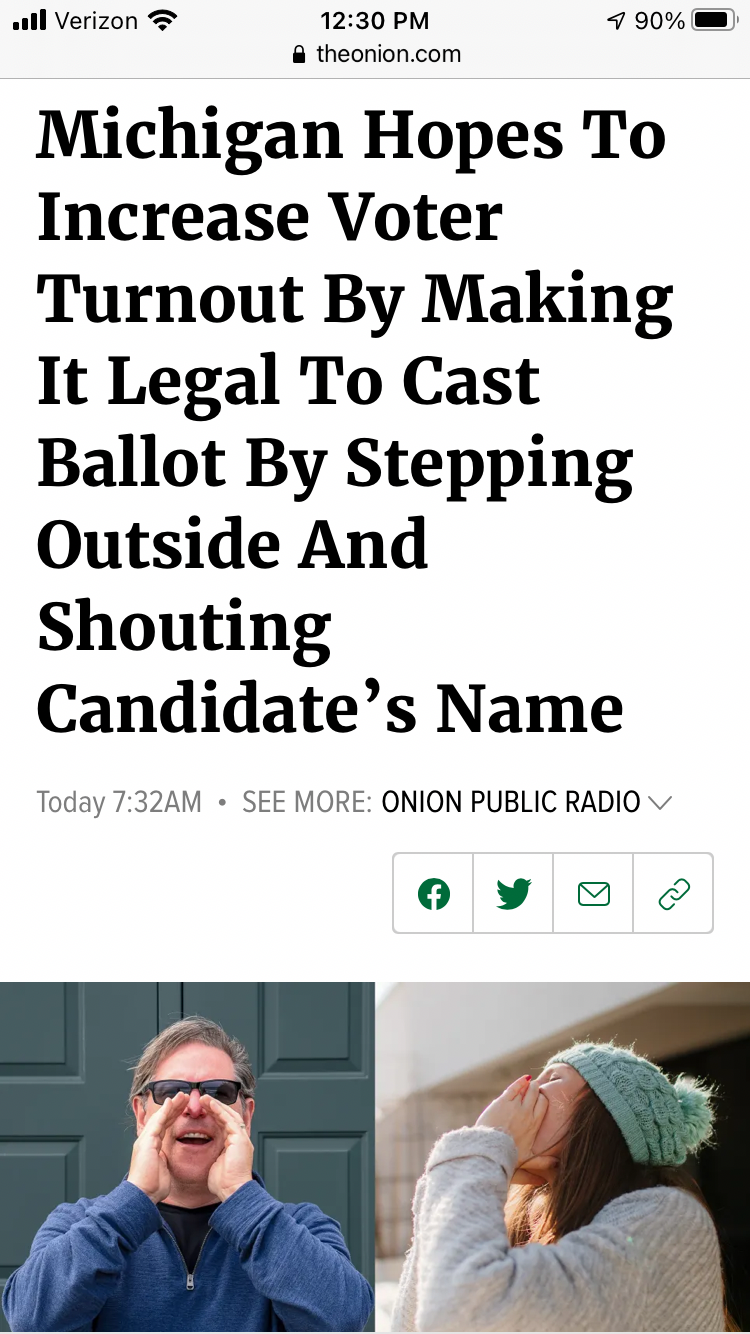
Task: Tap the Today 7:32AM timestamp
Action: (x=119, y=802)
